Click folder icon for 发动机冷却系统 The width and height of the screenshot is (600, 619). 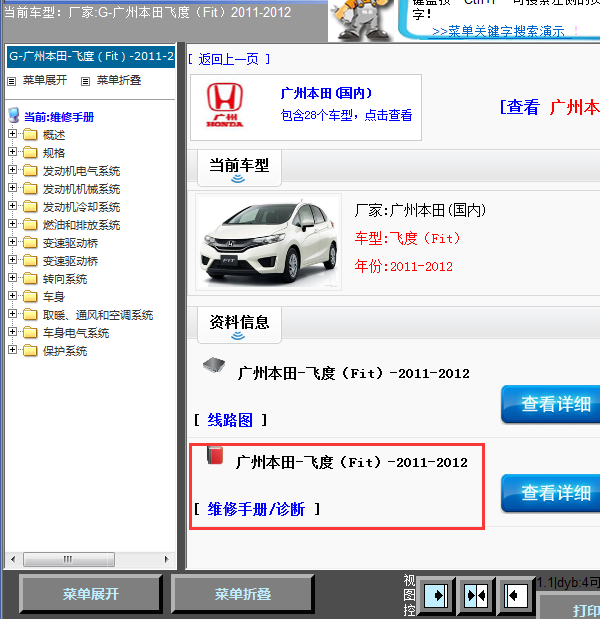(30, 206)
